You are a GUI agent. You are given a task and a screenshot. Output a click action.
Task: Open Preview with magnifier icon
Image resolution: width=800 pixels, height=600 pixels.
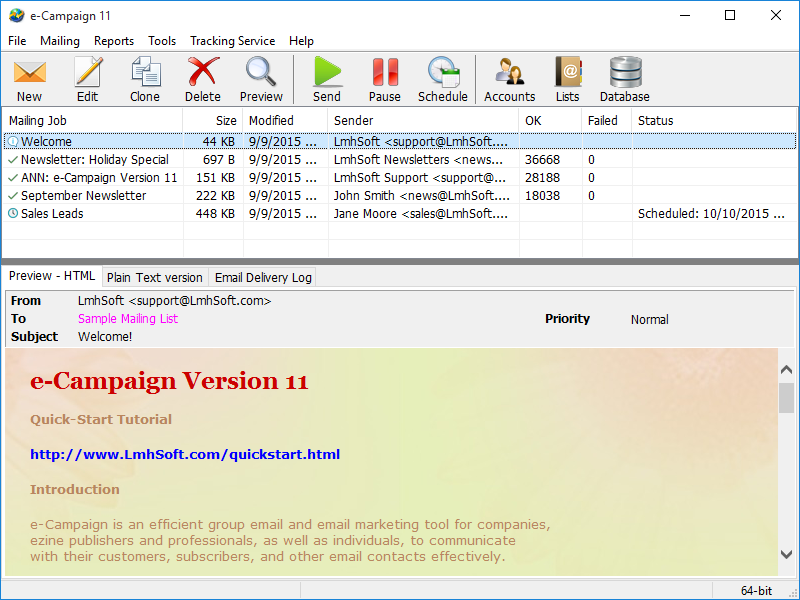261,80
